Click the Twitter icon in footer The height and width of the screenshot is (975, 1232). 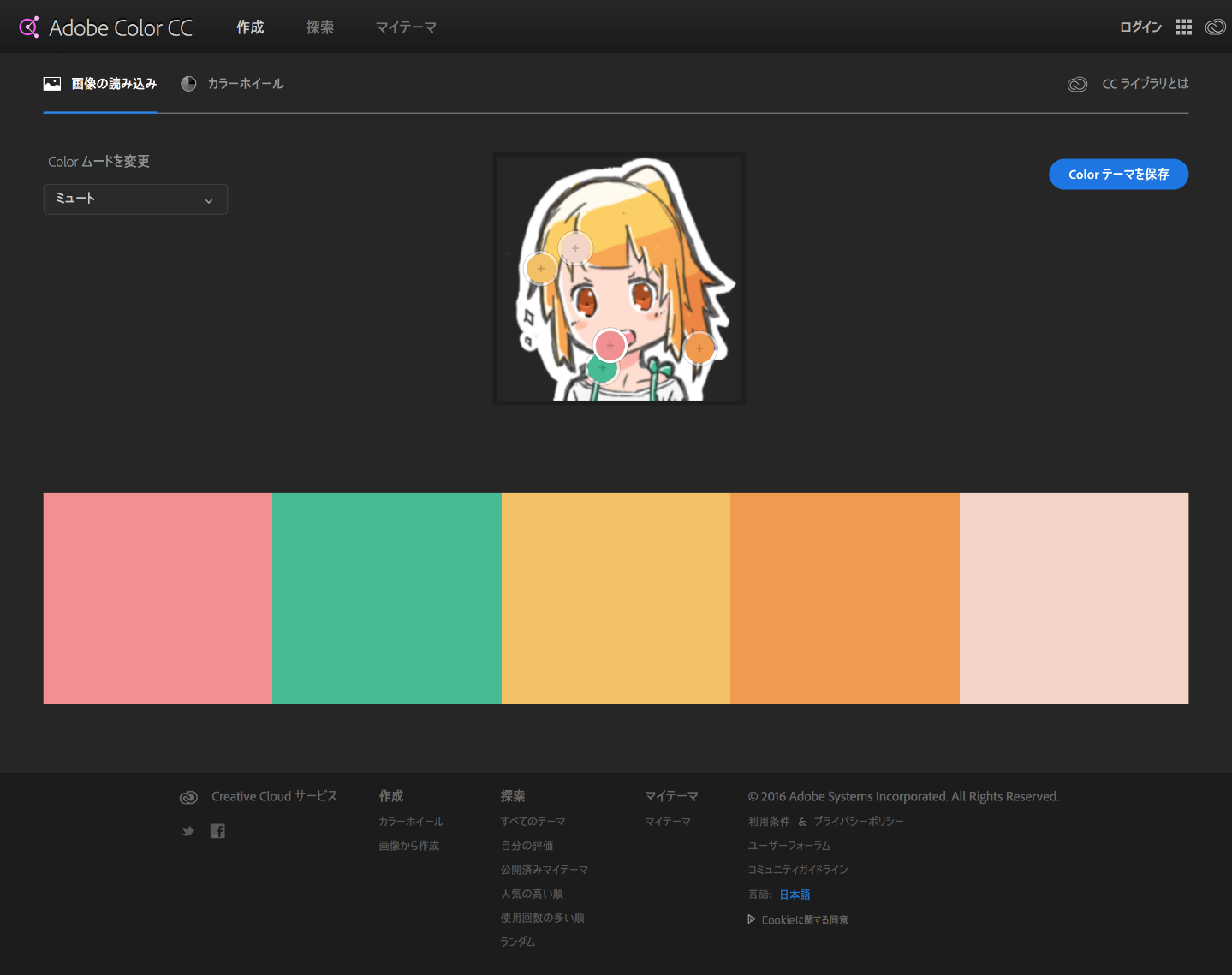click(x=187, y=831)
